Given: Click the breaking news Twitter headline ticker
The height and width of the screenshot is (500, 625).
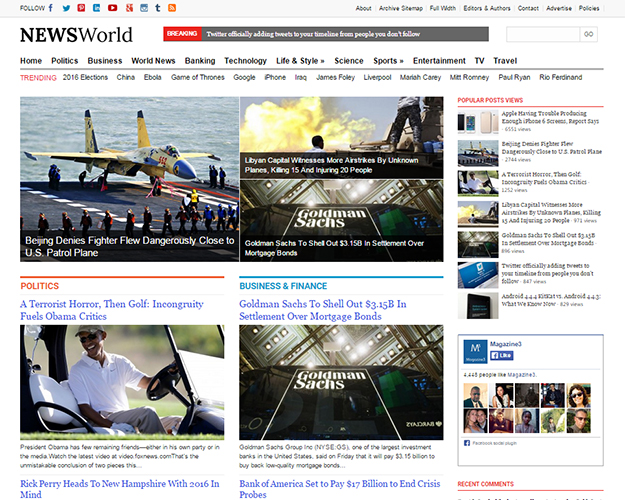Looking at the screenshot, I should click(313, 34).
